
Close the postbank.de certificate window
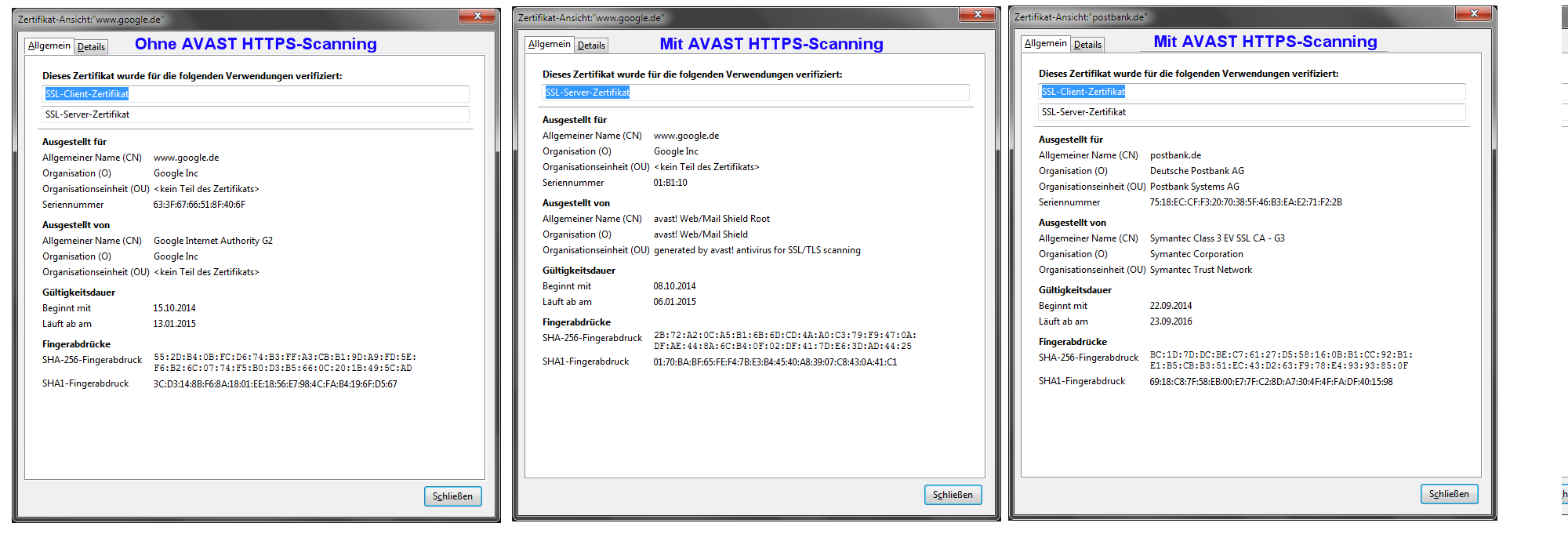pyautogui.click(x=1474, y=13)
